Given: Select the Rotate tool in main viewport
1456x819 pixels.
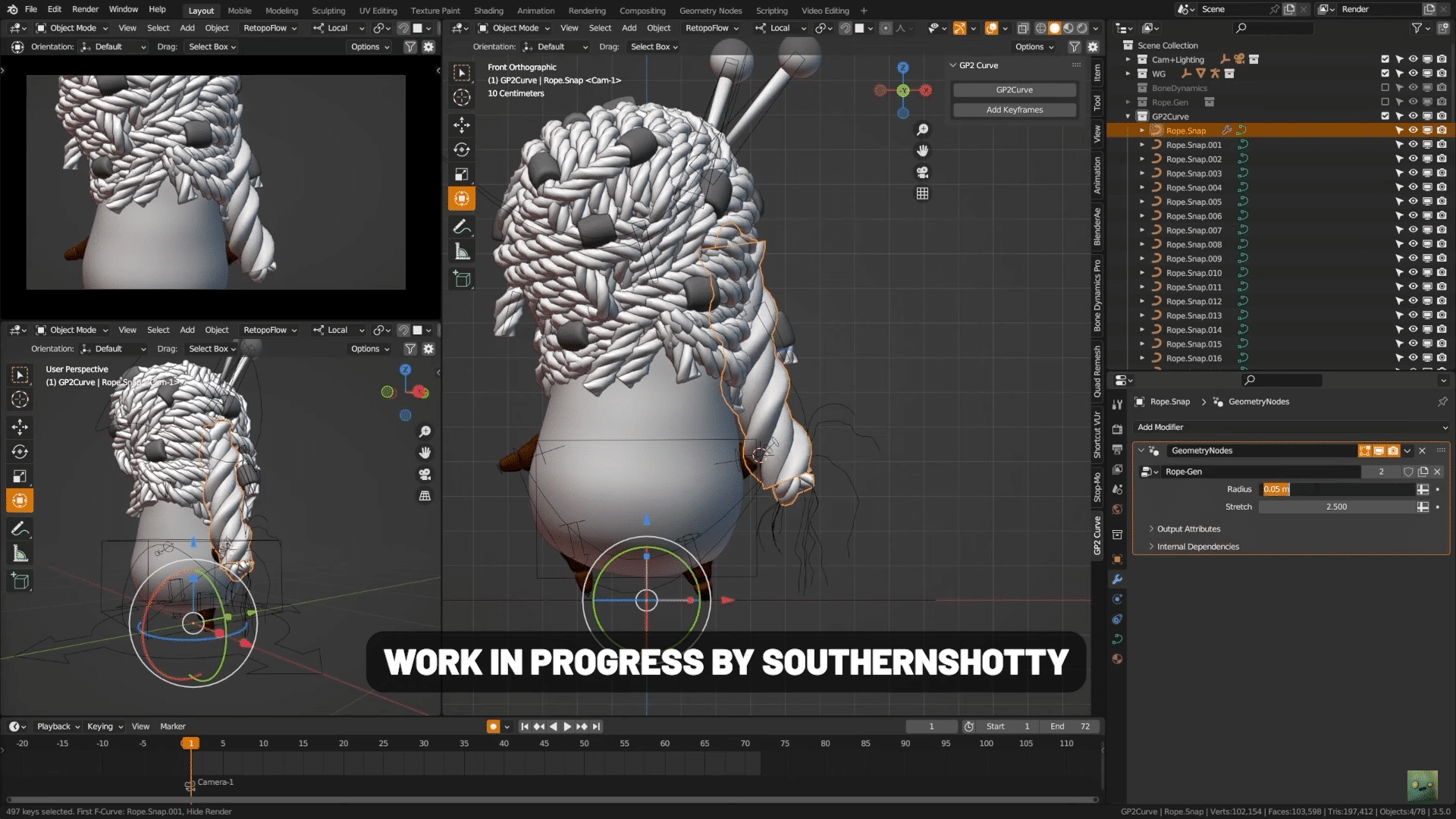Looking at the screenshot, I should [x=462, y=149].
